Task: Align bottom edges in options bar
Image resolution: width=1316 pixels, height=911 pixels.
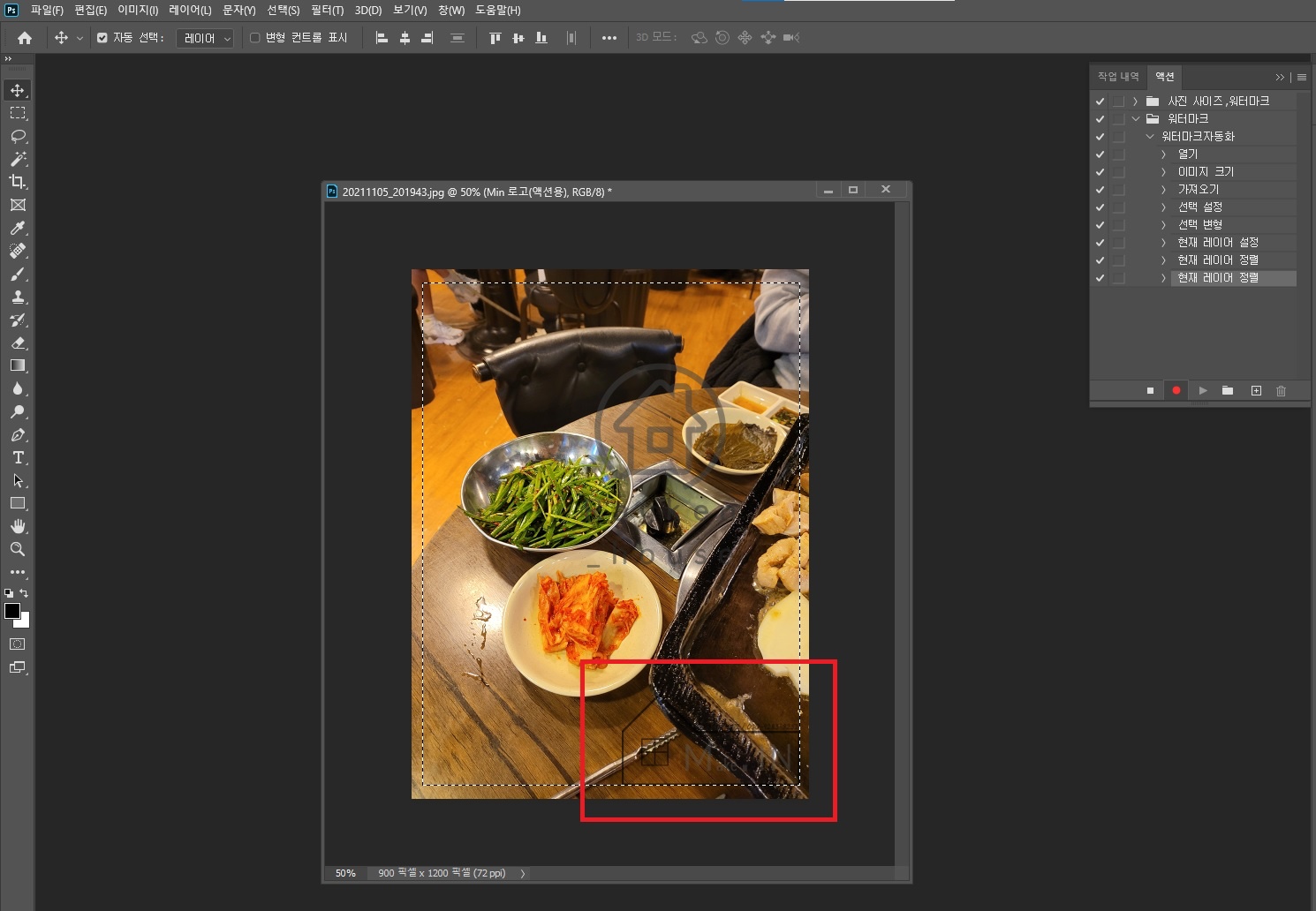Action: (541, 38)
